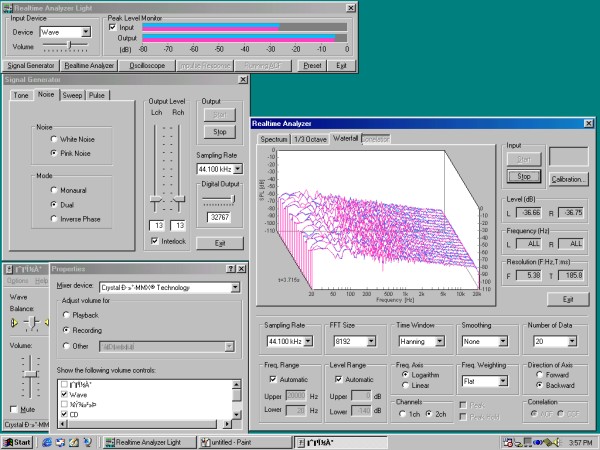Toggle the CD volume control checkbox
This screenshot has height=450, width=600.
tap(64, 414)
